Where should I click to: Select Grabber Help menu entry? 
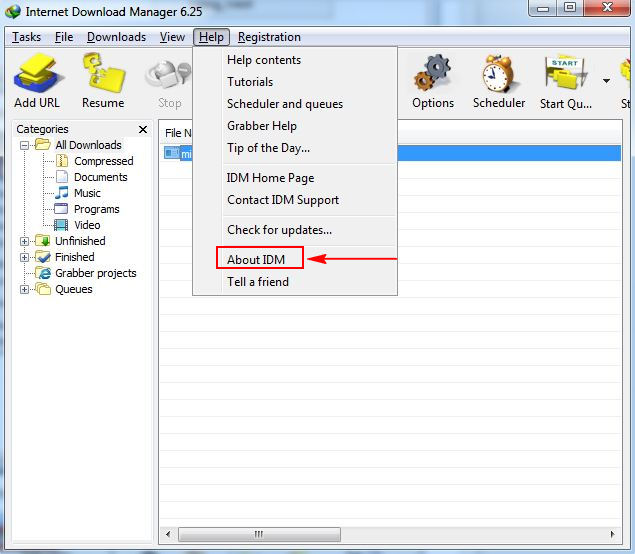[295, 126]
